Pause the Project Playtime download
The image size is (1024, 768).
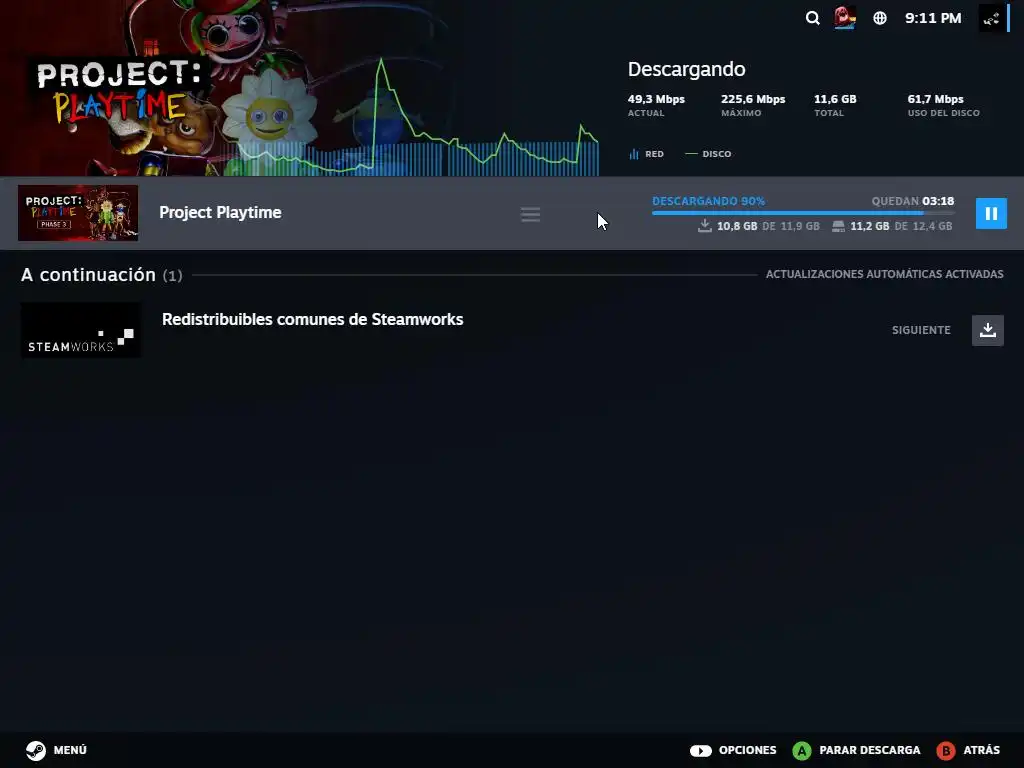coord(991,213)
